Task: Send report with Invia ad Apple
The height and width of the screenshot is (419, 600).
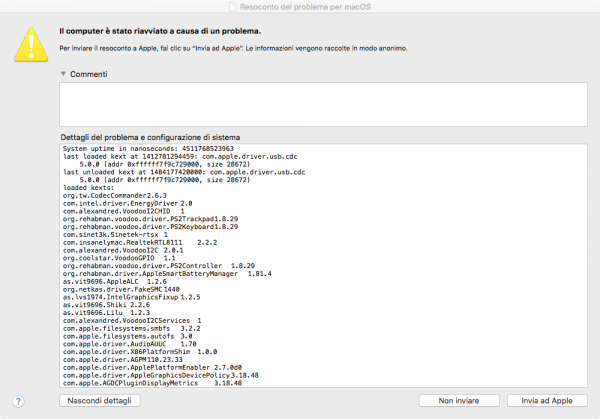Action: 547,401
